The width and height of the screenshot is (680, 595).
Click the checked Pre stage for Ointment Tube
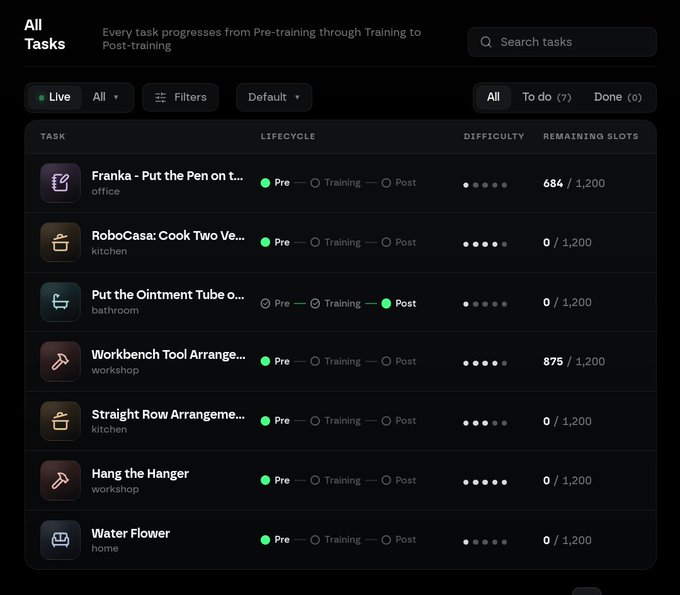(x=265, y=304)
